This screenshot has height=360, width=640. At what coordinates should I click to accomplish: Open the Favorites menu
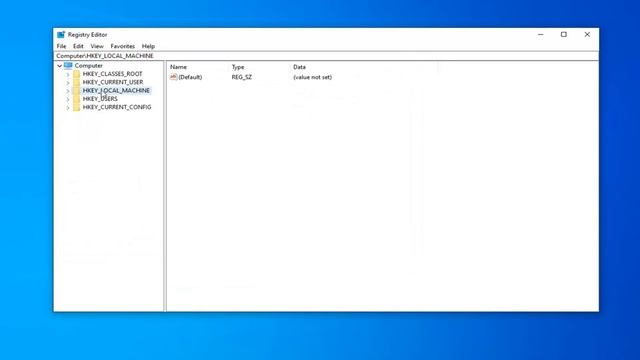[122, 46]
